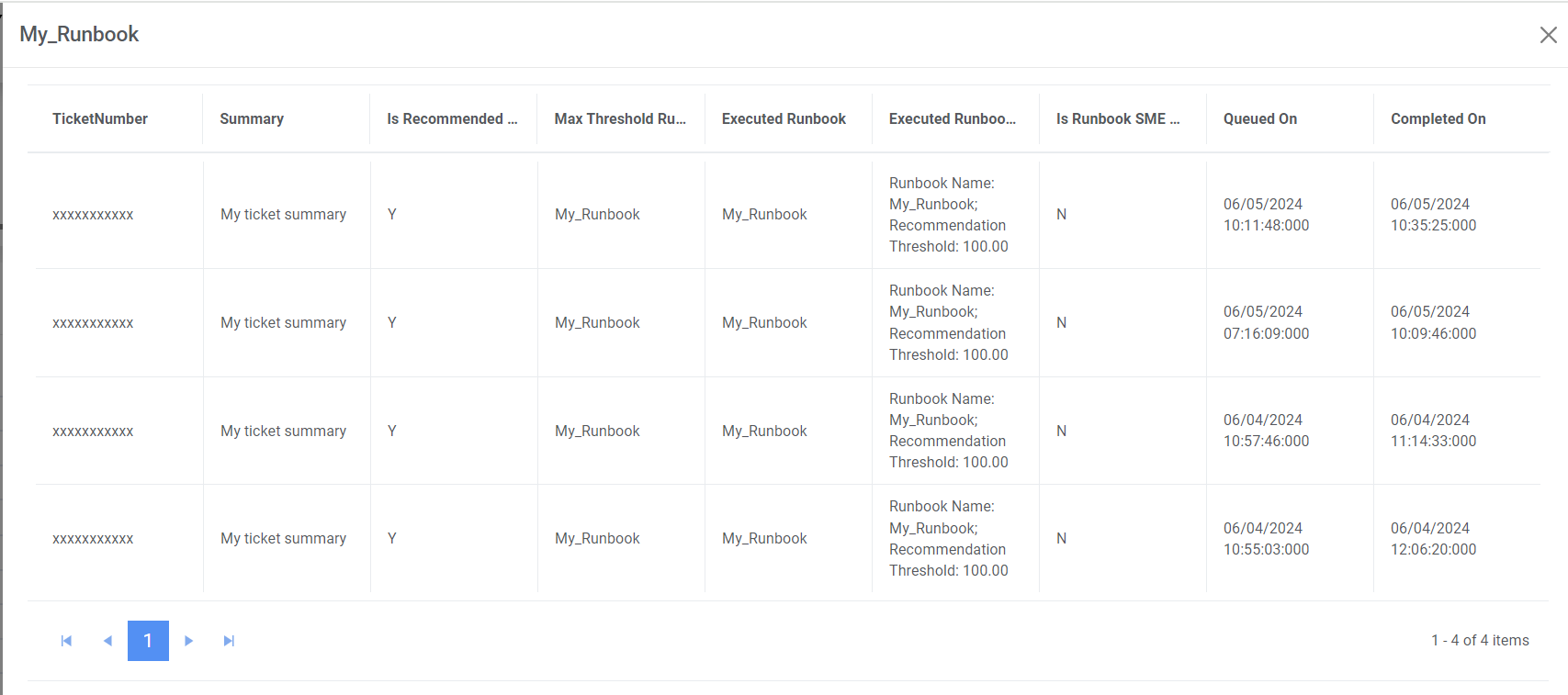Sort by Max Threshold Runbook column
Screen dimensions: 1568x695
click(620, 119)
